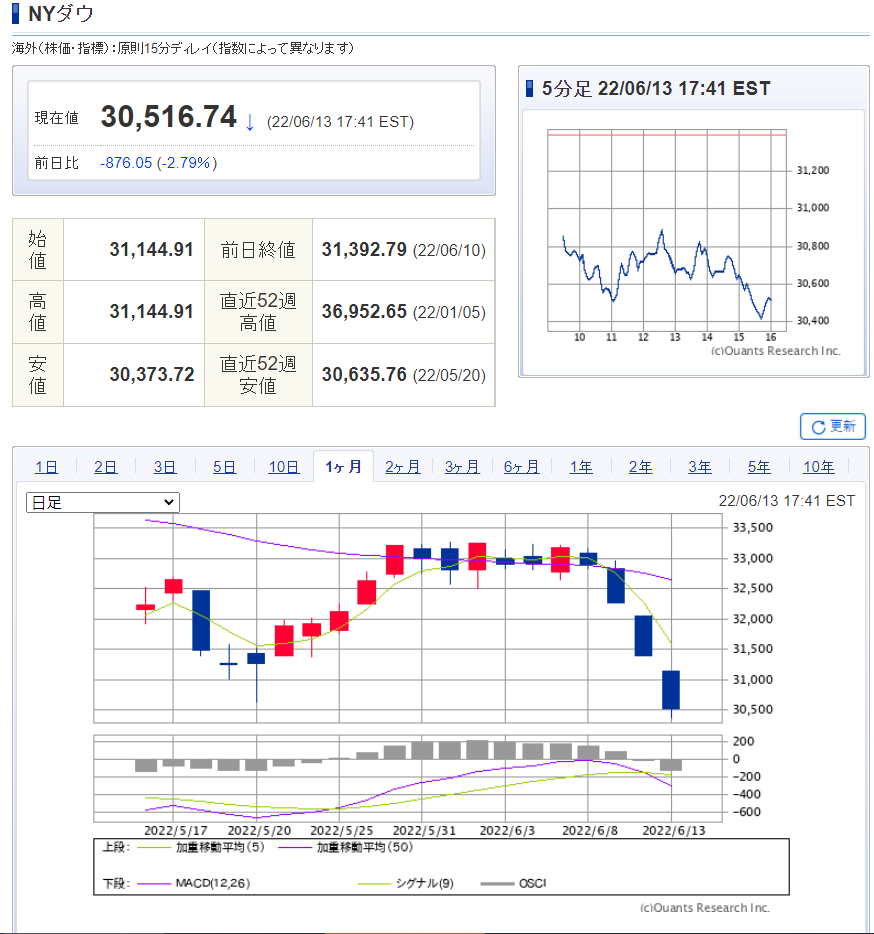The width and height of the screenshot is (874, 934).
Task: Select the 2日 period tab
Action: (105, 467)
